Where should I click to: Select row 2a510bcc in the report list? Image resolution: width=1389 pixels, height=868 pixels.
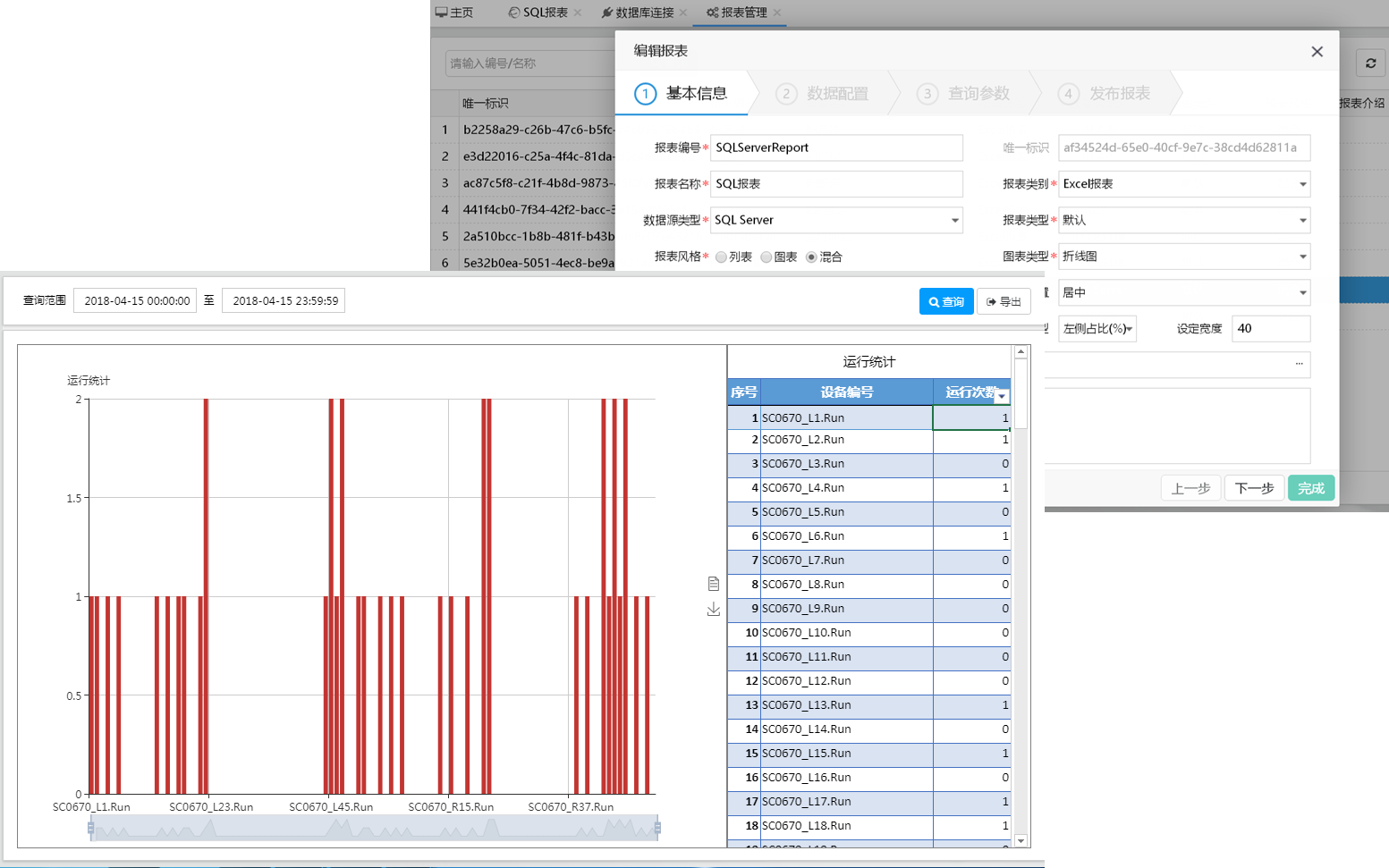523,237
